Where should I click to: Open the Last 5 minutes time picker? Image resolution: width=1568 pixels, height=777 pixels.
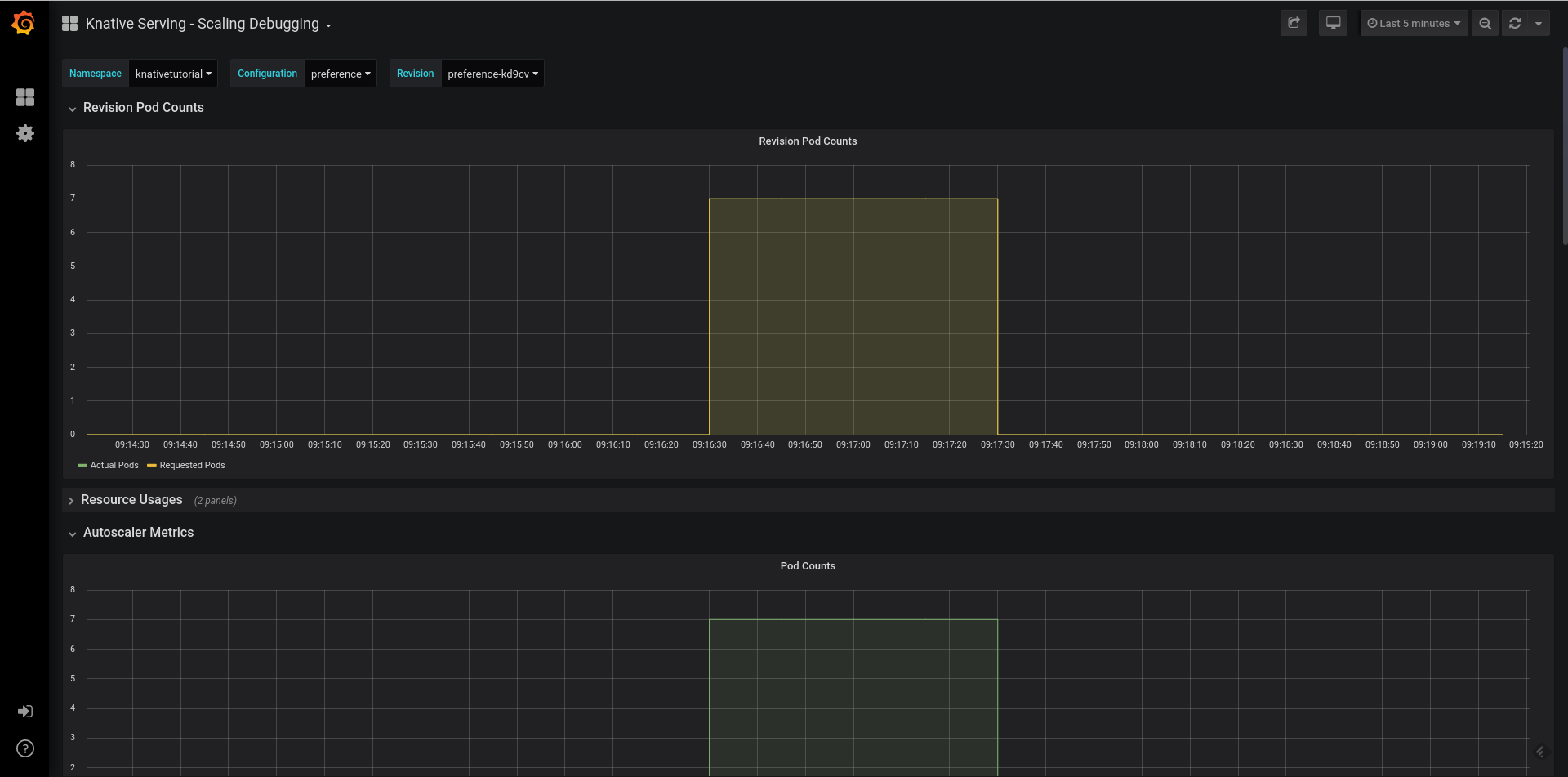point(1414,24)
